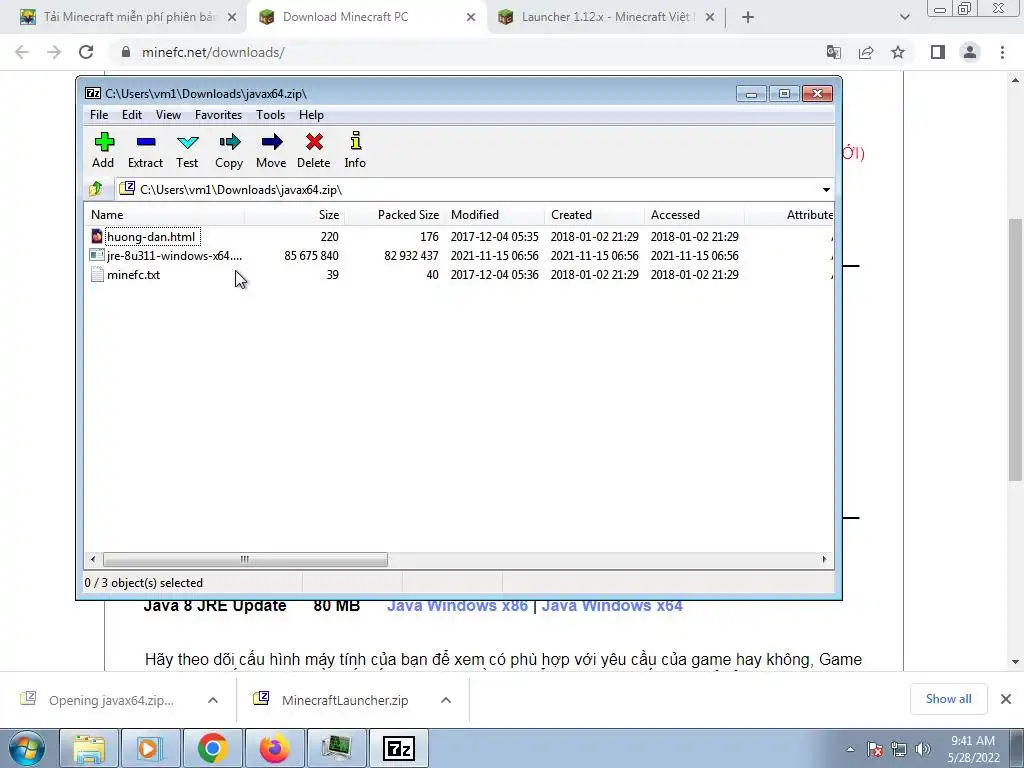
Task: Open Chrome three-dot menu
Action: pos(1002,52)
